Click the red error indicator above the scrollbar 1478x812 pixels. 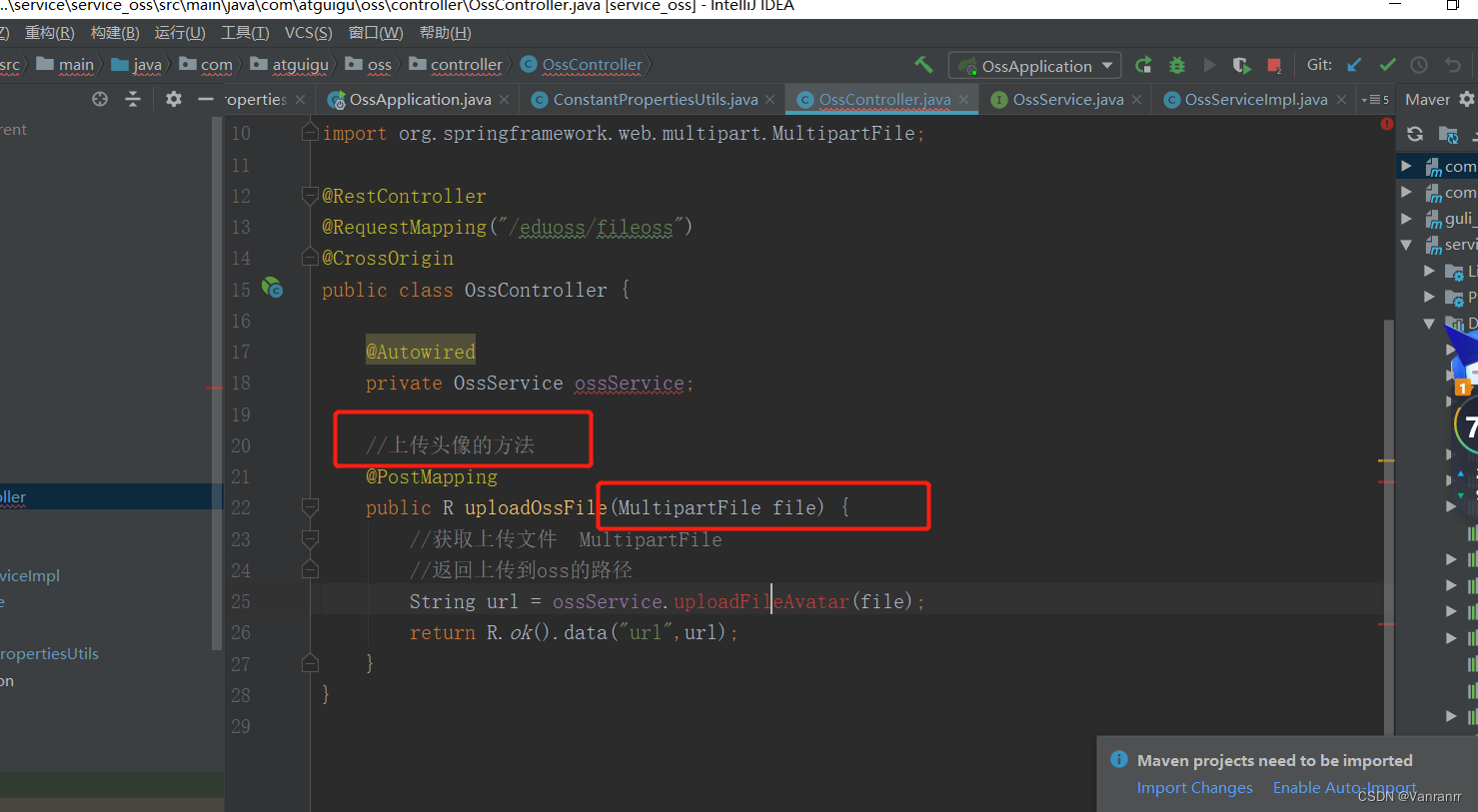[x=1387, y=124]
